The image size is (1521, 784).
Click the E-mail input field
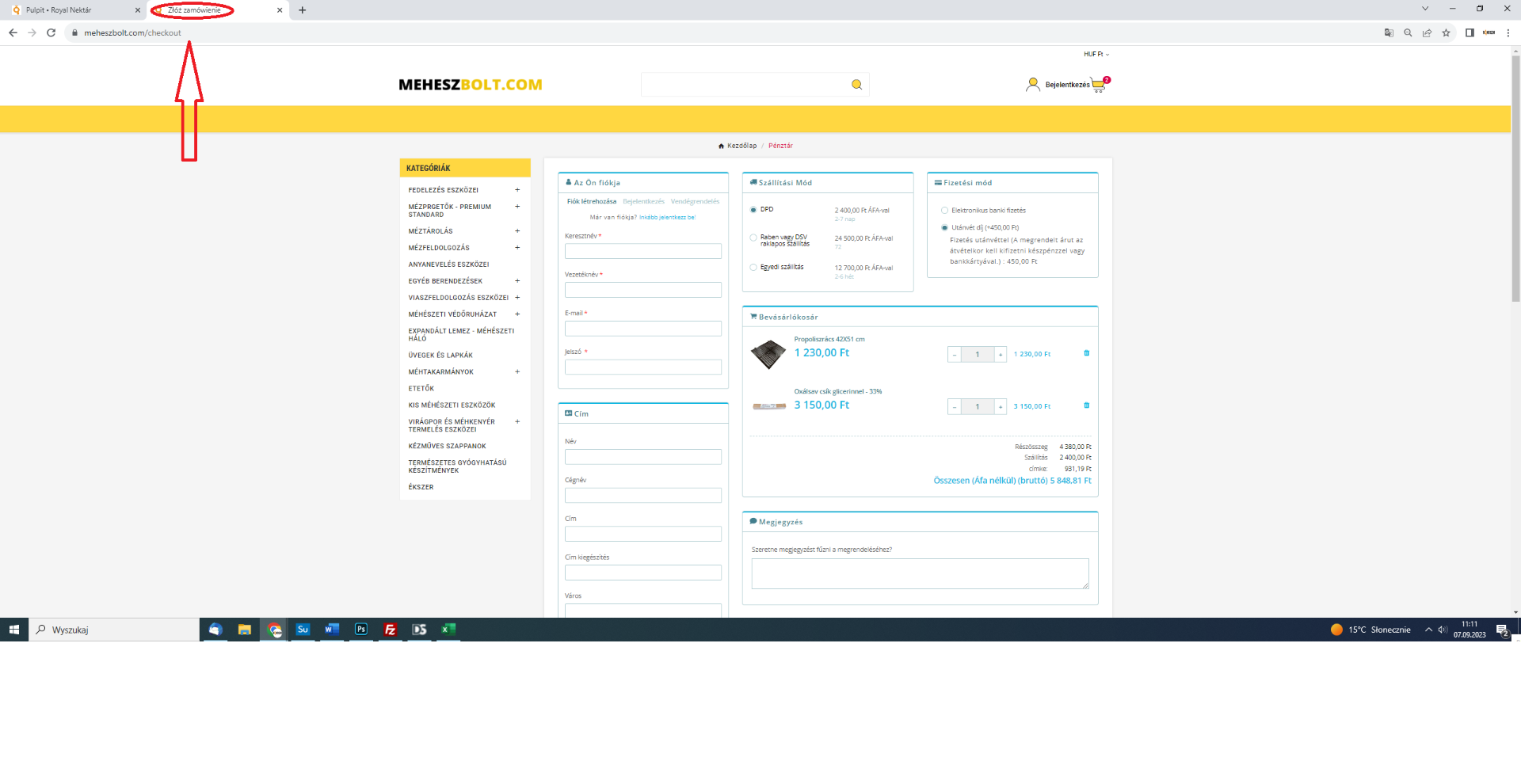click(x=643, y=329)
